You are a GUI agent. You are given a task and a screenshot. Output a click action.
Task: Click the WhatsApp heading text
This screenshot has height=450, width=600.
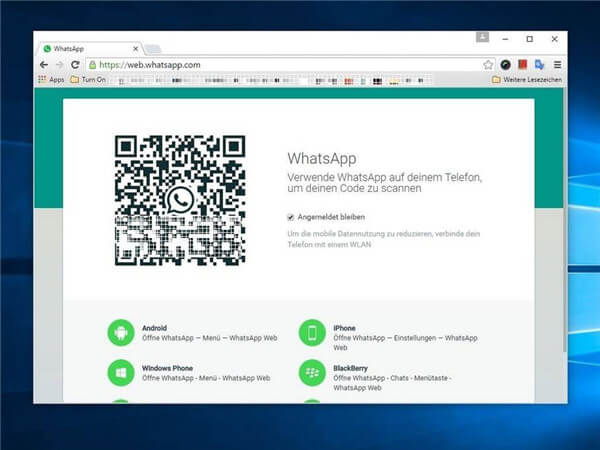coord(322,158)
